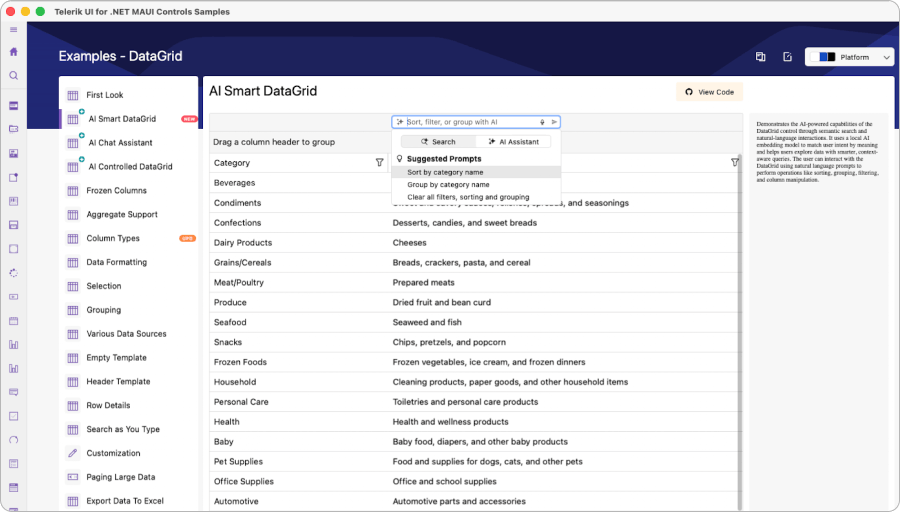
Task: Open the AI Controlled DataGrid example
Action: [129, 166]
